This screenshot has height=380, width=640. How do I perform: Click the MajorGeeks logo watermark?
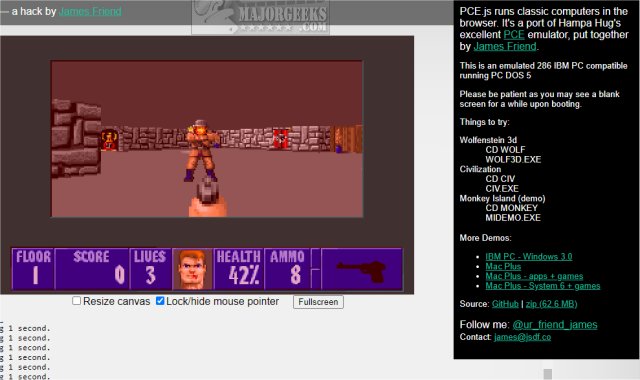point(260,17)
